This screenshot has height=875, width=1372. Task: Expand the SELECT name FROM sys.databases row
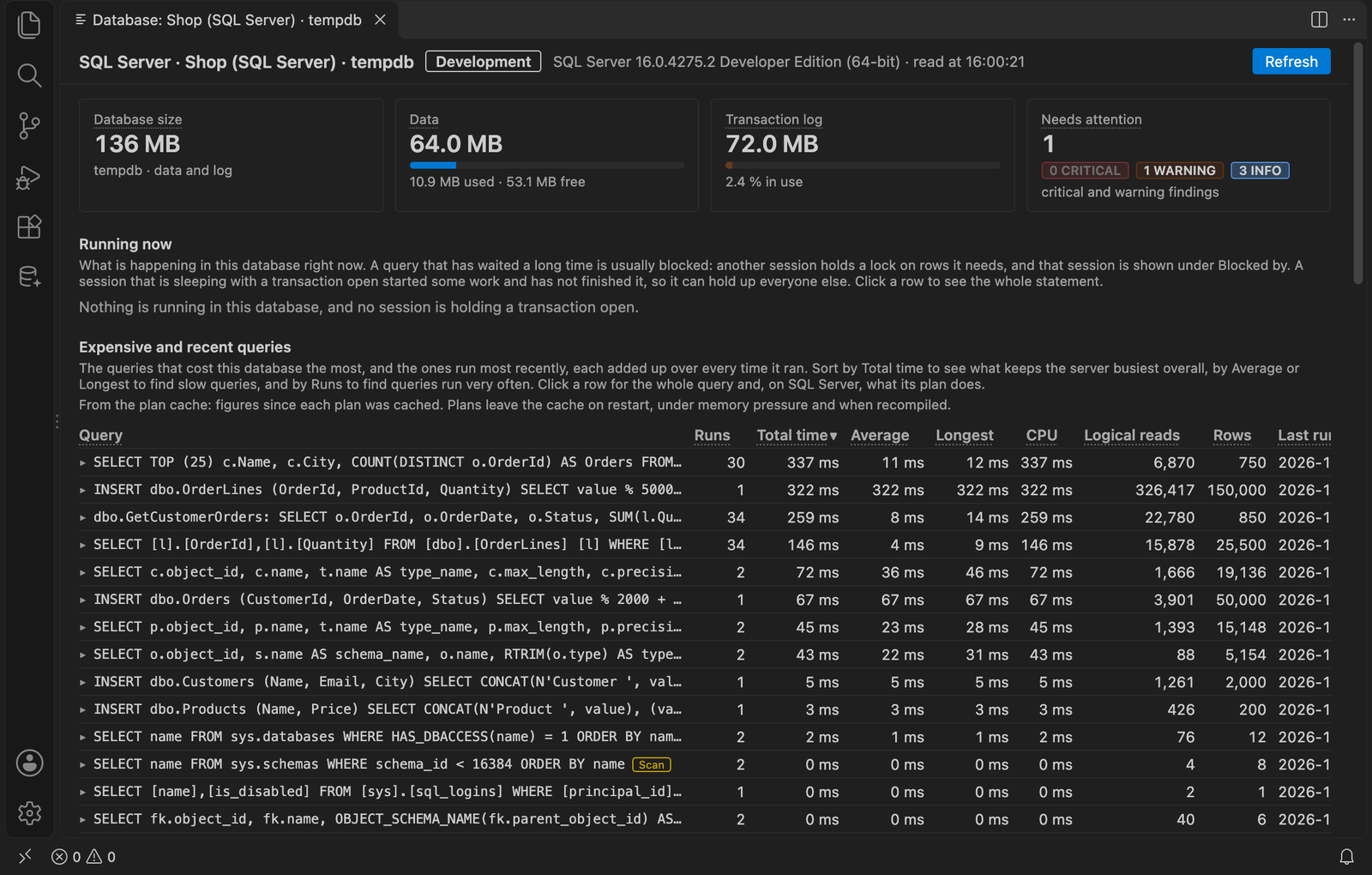point(704,737)
